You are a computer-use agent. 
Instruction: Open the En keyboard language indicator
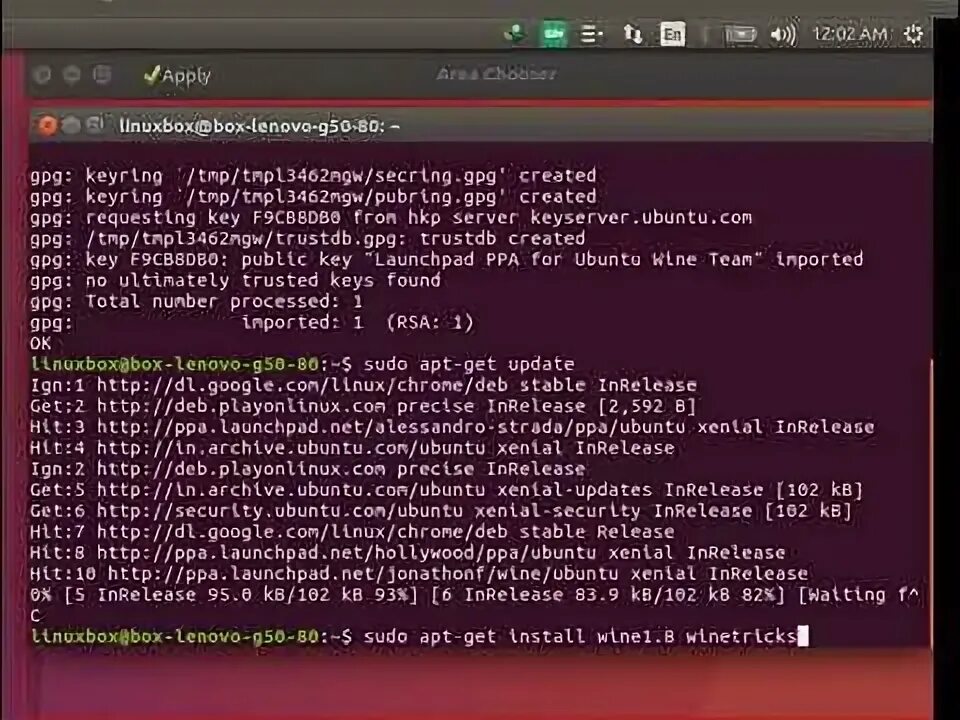(672, 34)
